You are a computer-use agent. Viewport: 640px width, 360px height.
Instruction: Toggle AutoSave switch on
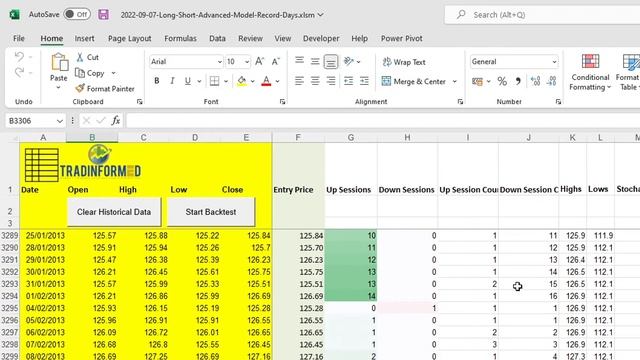(77, 15)
